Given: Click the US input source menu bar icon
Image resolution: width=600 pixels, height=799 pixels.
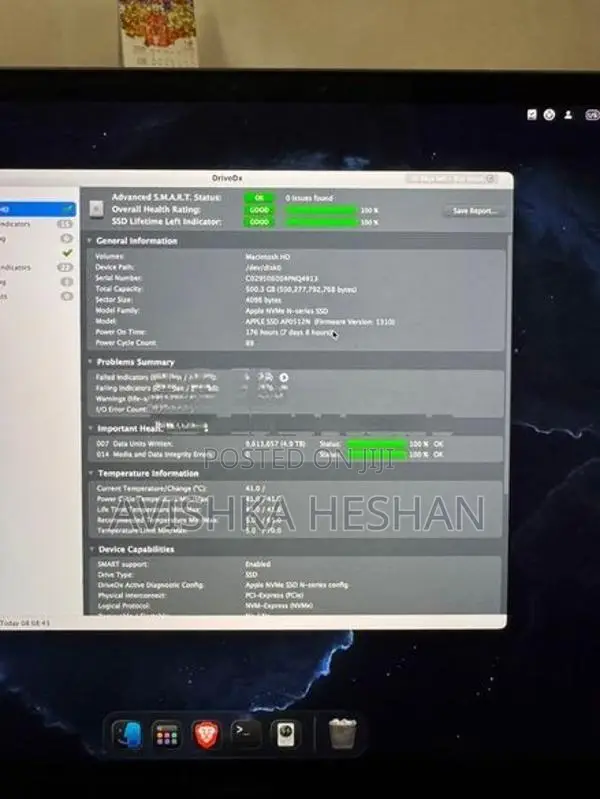Looking at the screenshot, I should coord(592,115).
